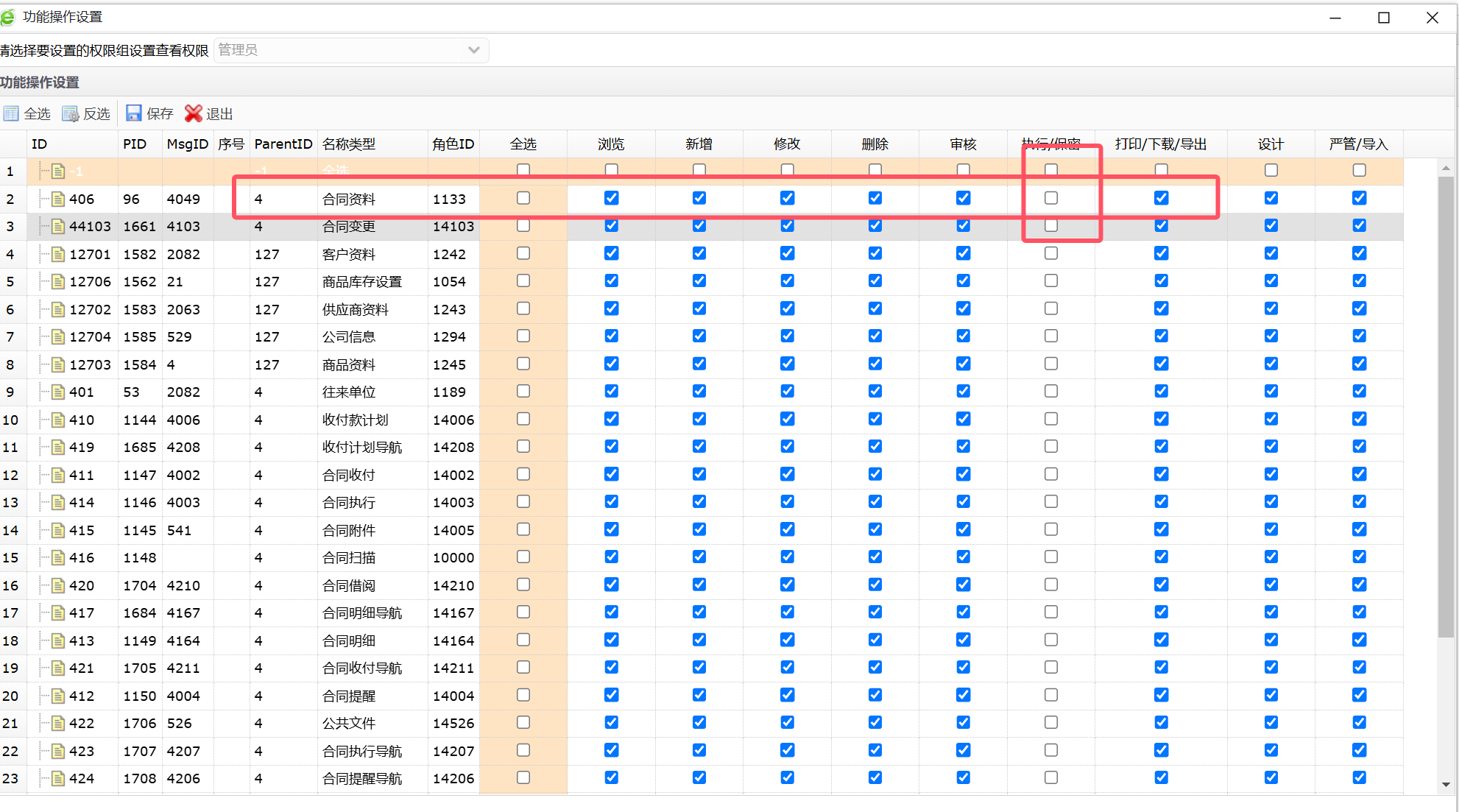1459x812 pixels.
Task: Click the document icon beside 客户资料
Action: click(x=57, y=253)
